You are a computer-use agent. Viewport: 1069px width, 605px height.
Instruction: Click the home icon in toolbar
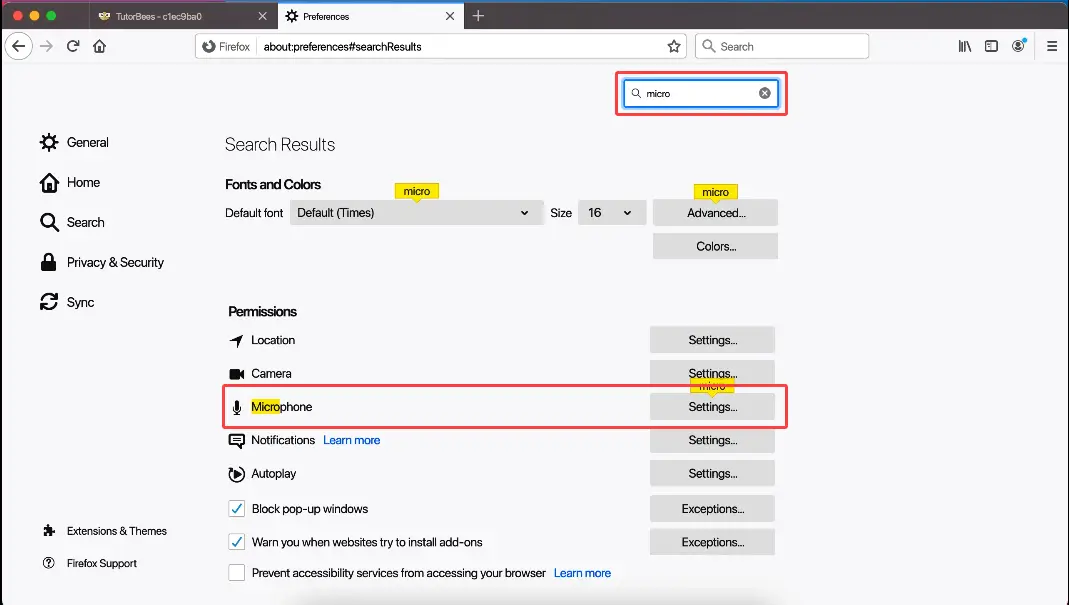click(100, 46)
